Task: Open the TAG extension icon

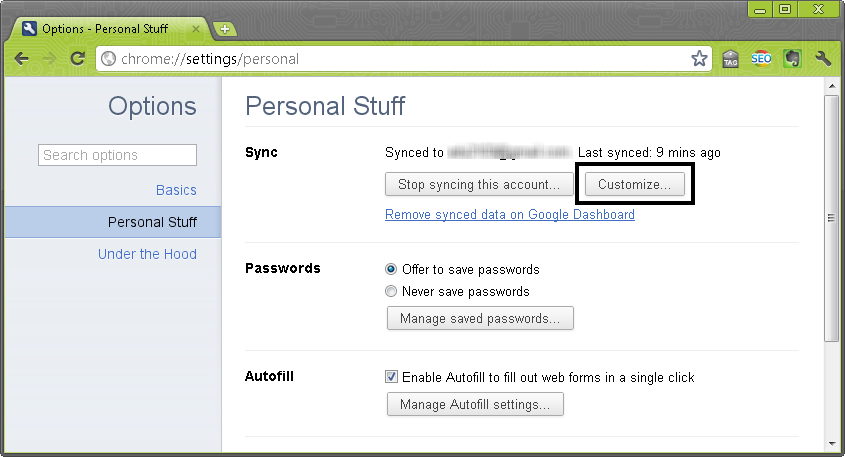Action: tap(730, 58)
